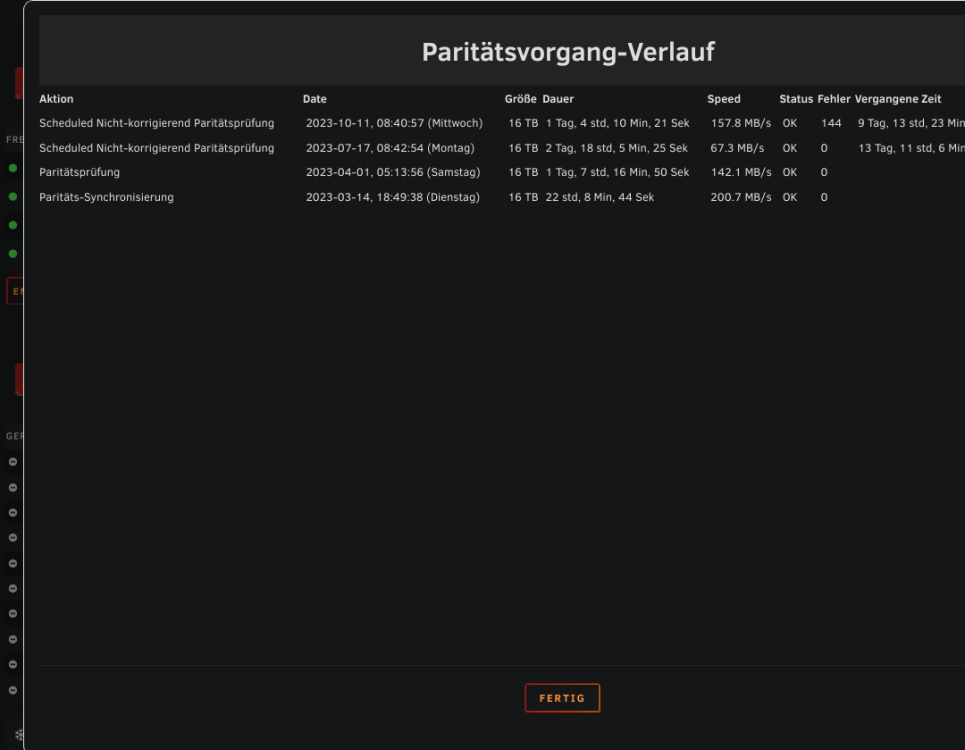This screenshot has width=965, height=750.
Task: Click the 142.1 MB/s speed value
Action: [x=740, y=172]
